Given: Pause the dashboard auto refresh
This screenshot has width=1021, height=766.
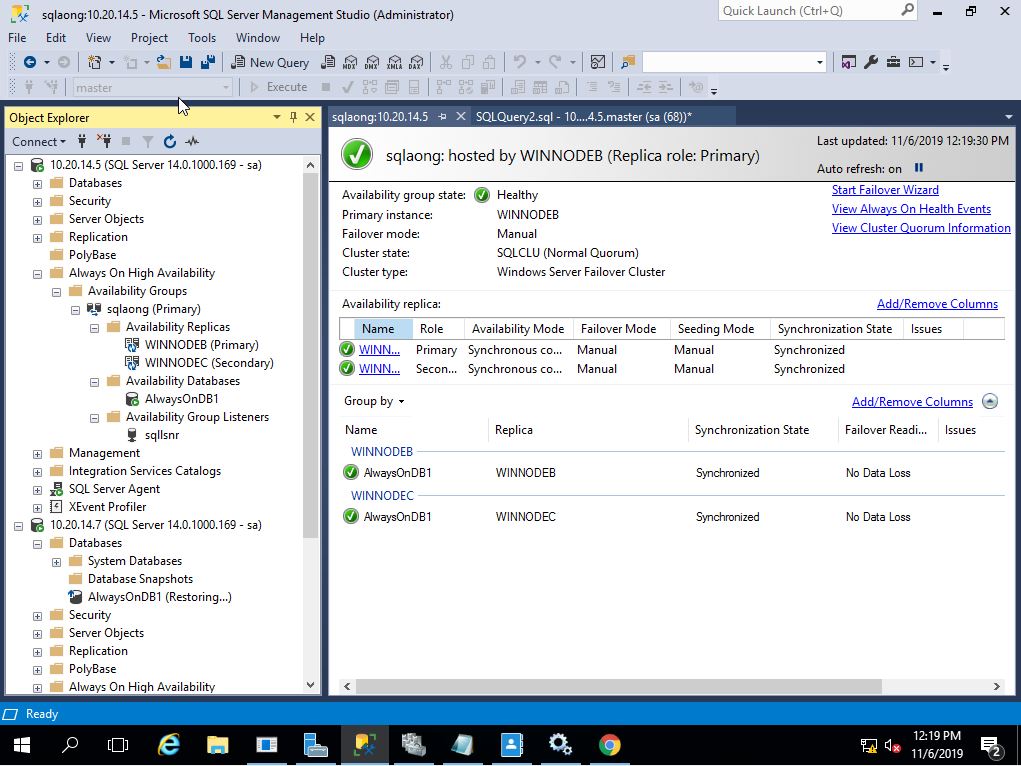Looking at the screenshot, I should 919,168.
